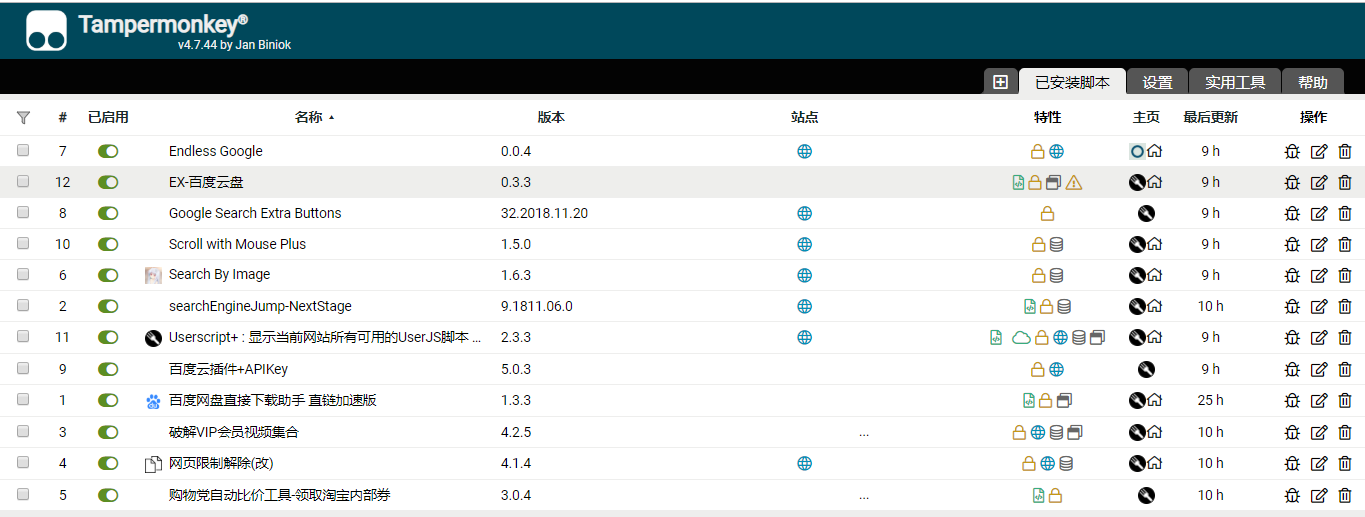Image resolution: width=1365 pixels, height=517 pixels.
Task: Sort by the 站点 column header
Action: coord(804,117)
